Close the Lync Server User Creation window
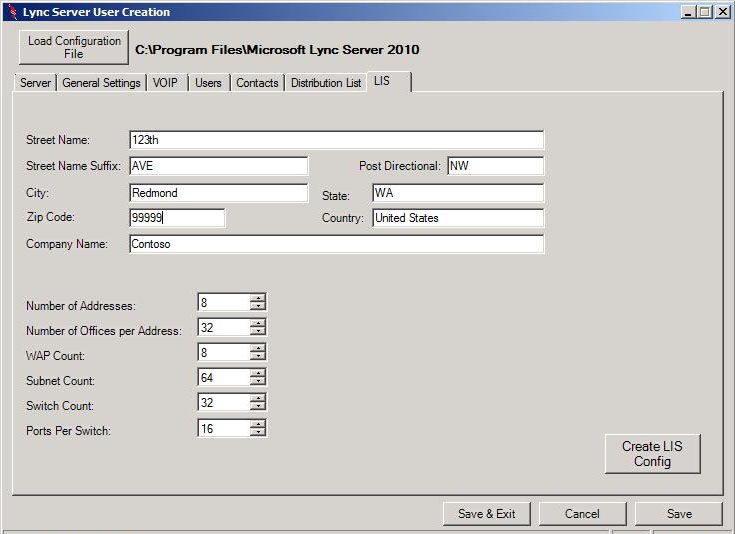 click(x=722, y=12)
